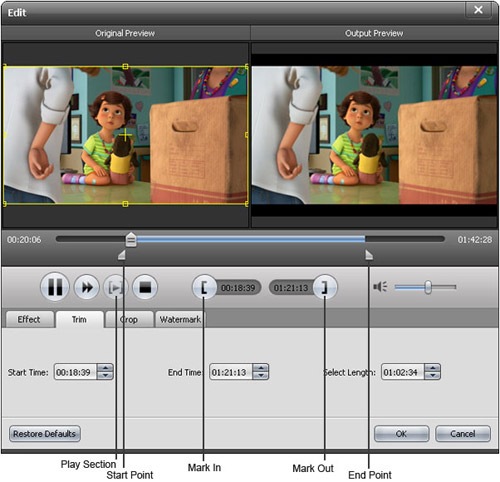Click the top-center crop handle
Image resolution: width=500 pixels, height=482 pixels.
(x=125, y=66)
